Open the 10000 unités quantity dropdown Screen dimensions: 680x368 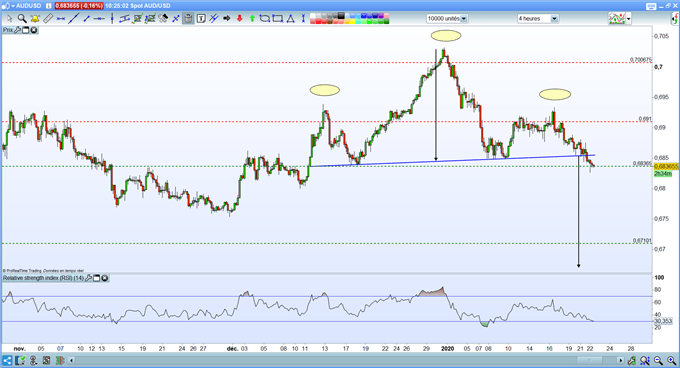pos(447,19)
